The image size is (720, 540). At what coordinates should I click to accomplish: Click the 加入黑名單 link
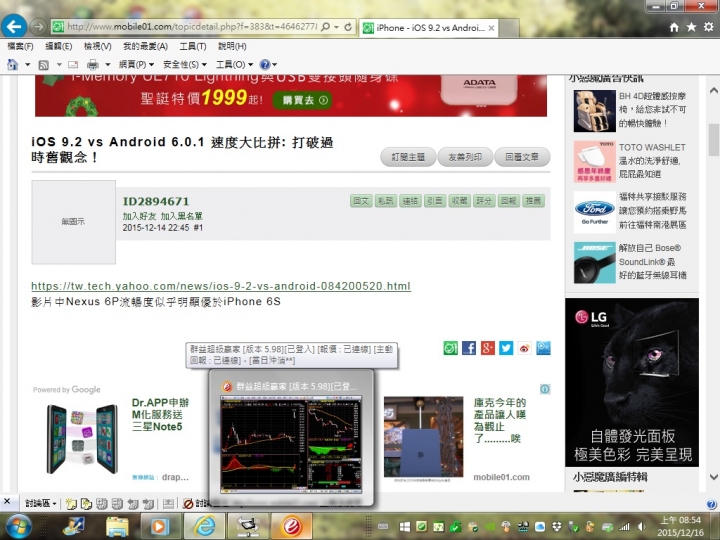tap(181, 216)
